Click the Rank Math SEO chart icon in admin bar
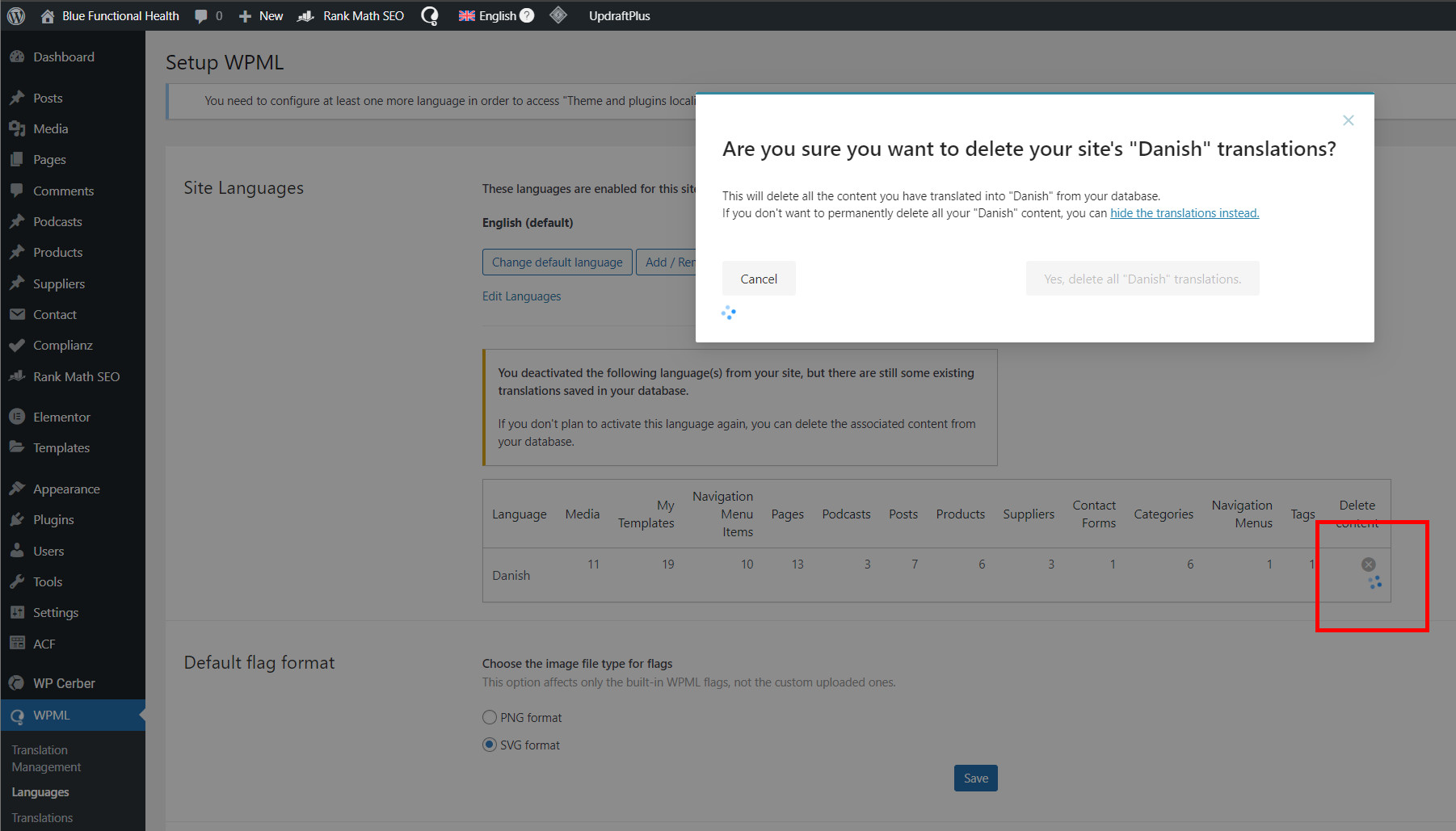 click(305, 16)
